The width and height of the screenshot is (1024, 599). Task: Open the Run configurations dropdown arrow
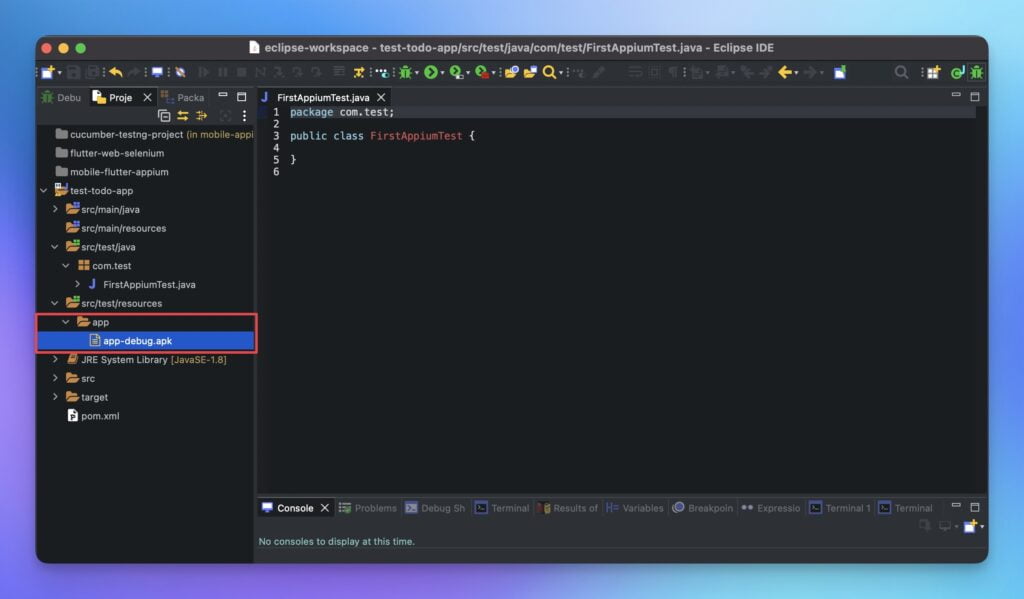442,73
